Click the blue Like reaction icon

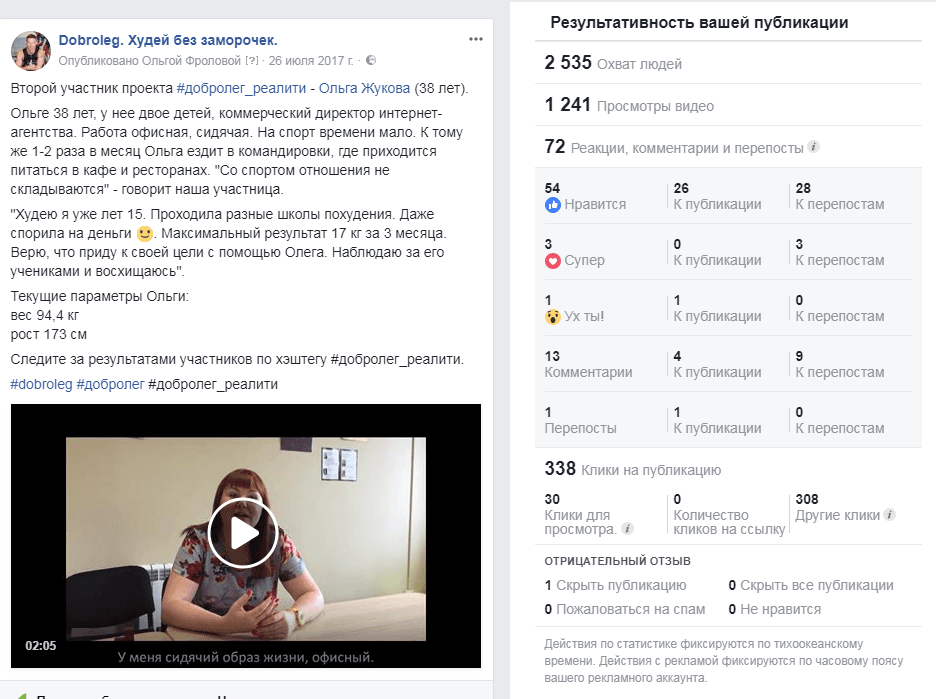tap(553, 205)
